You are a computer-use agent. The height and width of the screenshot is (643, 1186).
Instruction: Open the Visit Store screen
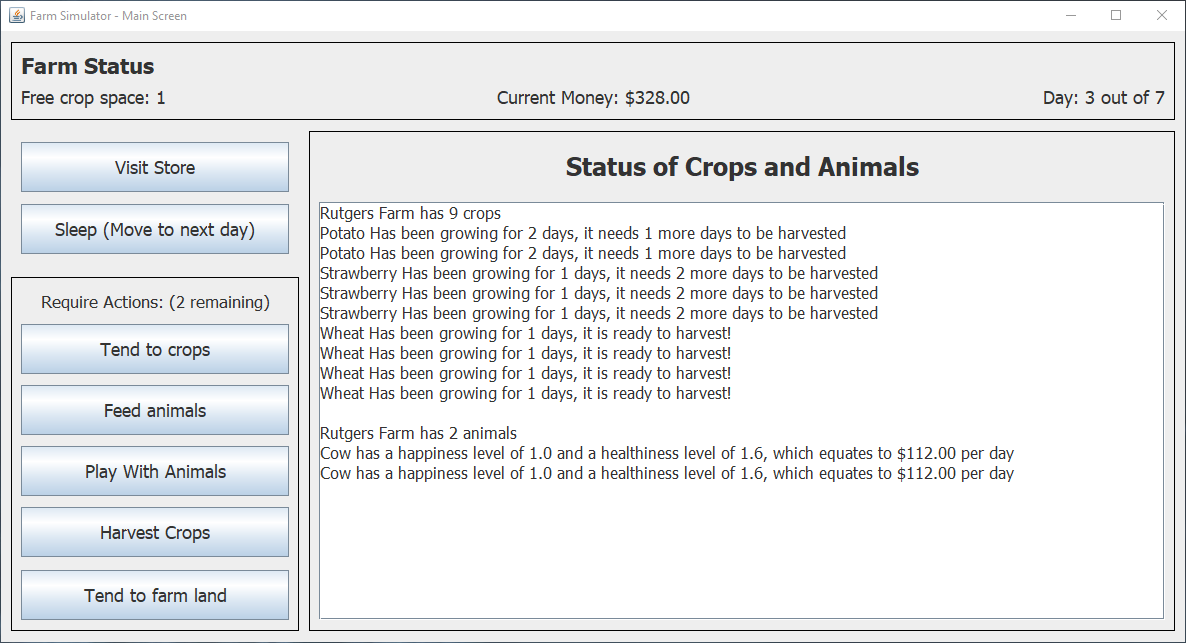[x=155, y=167]
